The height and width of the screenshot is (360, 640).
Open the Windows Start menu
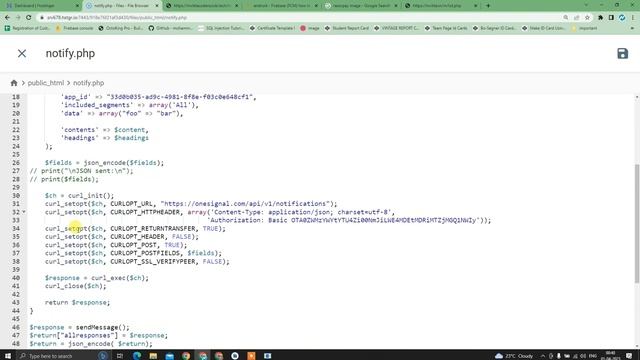pyautogui.click(x=7, y=356)
